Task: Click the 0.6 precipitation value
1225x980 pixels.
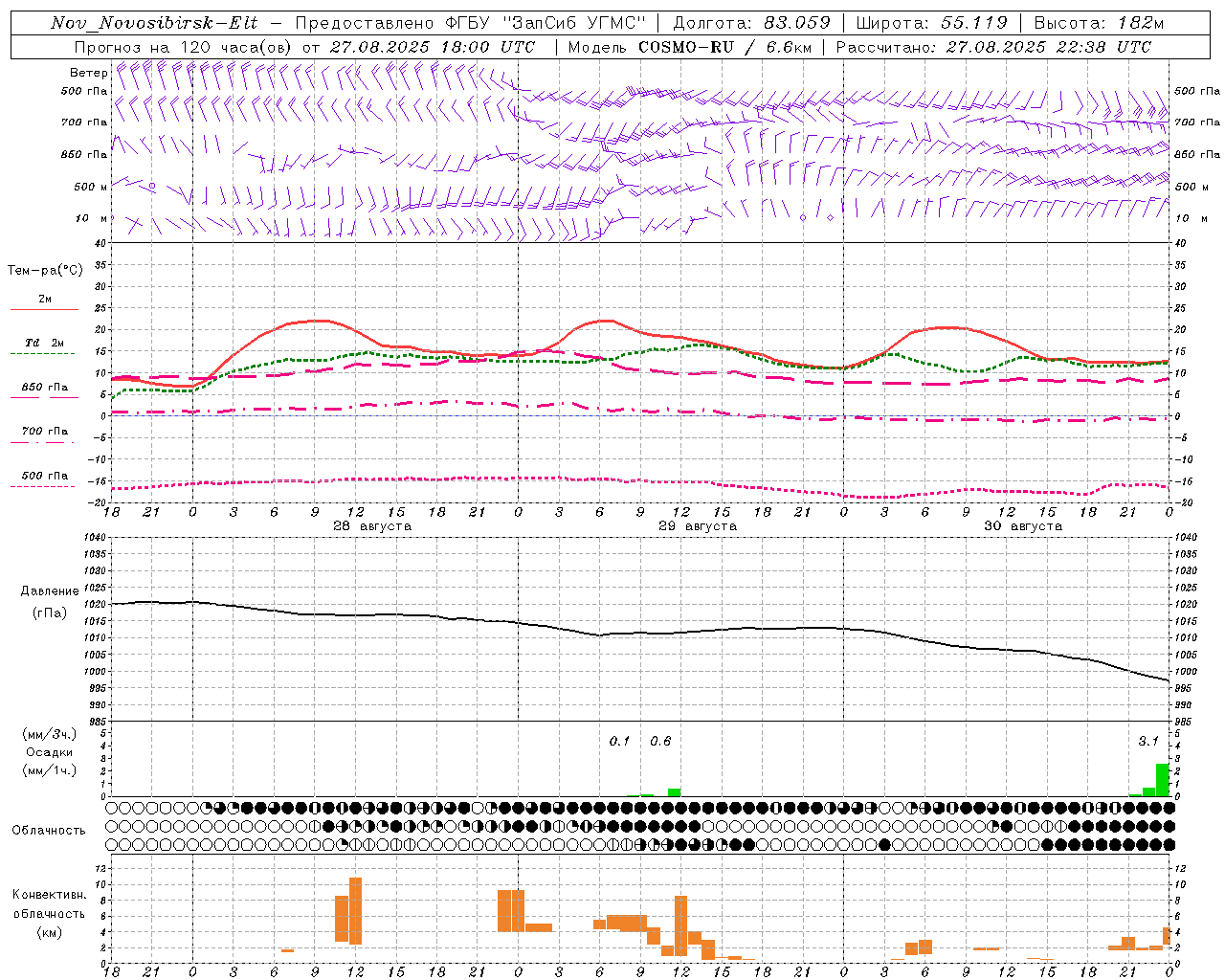Action: [x=660, y=741]
